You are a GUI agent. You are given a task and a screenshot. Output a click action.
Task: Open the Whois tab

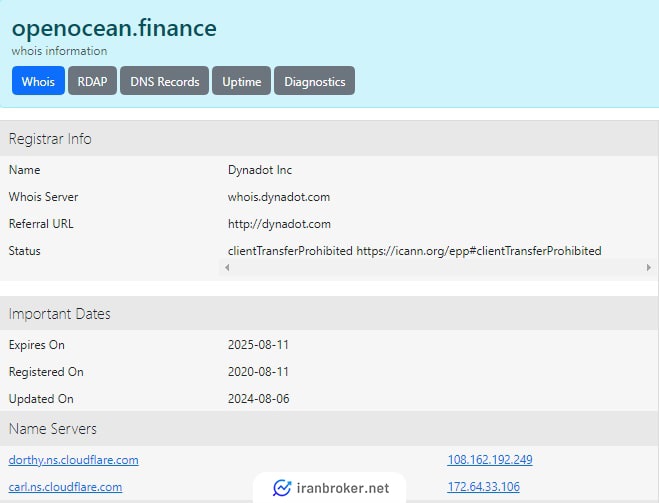click(38, 81)
